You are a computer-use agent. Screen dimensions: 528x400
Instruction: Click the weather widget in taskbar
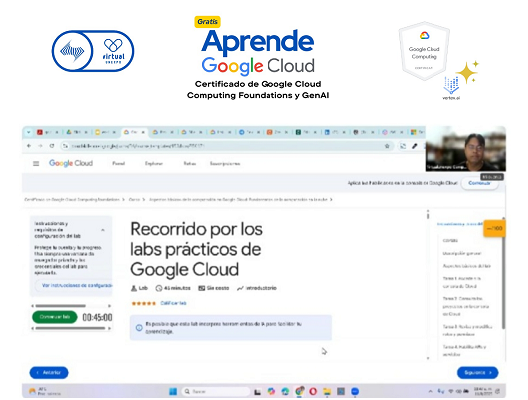tap(44, 391)
